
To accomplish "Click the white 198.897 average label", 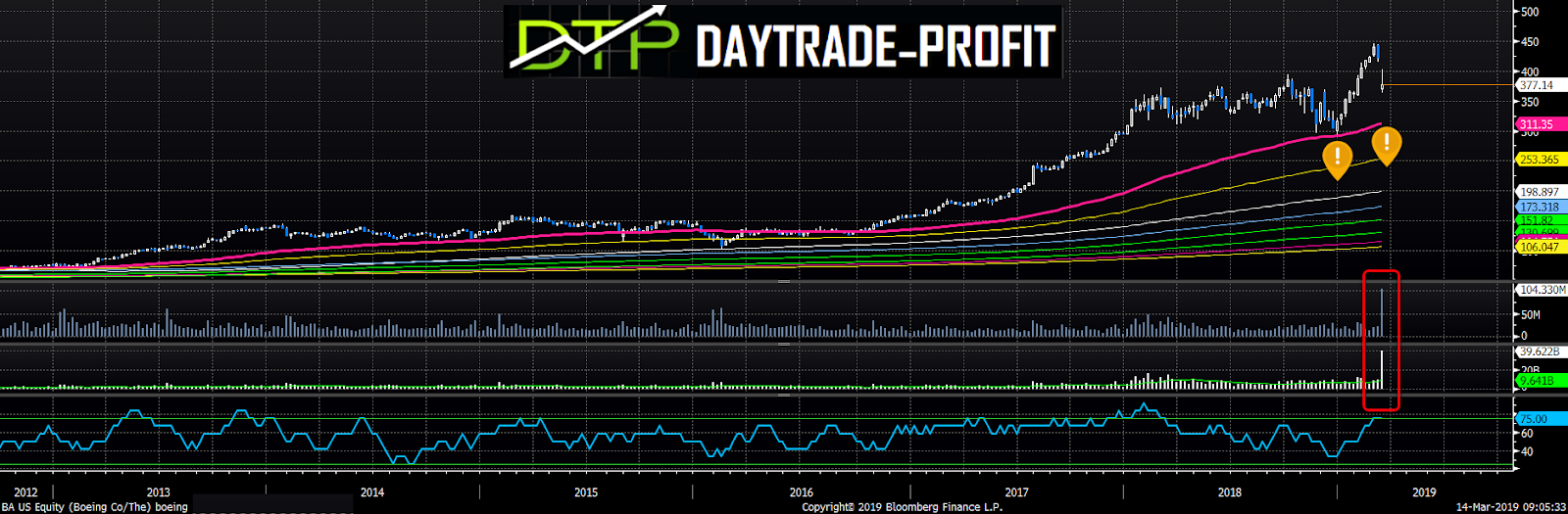I will pos(1541,192).
